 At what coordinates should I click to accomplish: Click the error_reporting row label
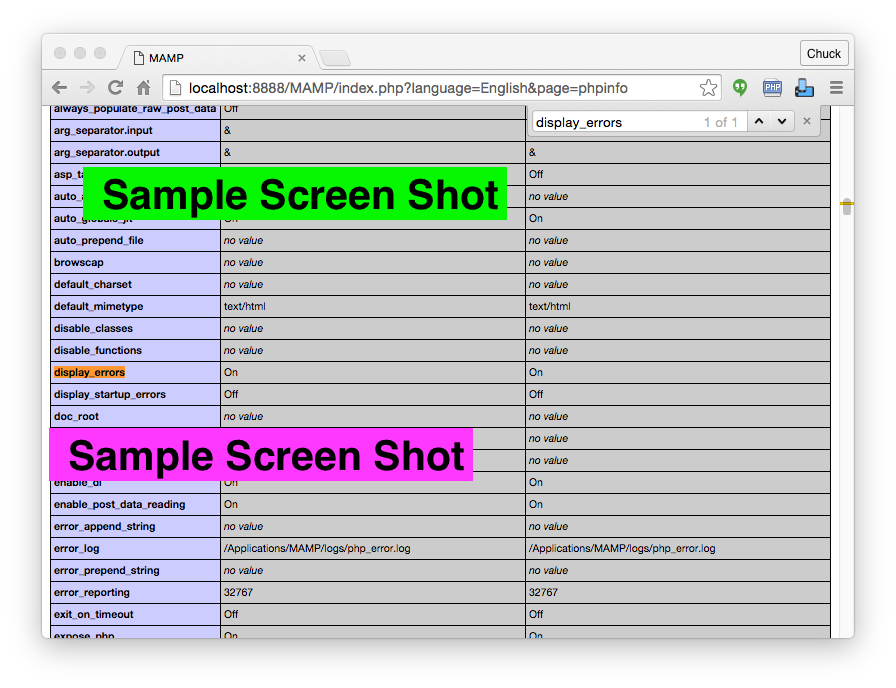point(92,593)
